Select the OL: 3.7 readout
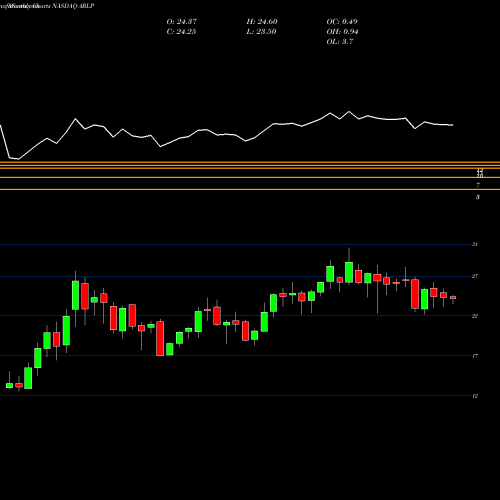This screenshot has height=500, width=500. pyautogui.click(x=340, y=42)
